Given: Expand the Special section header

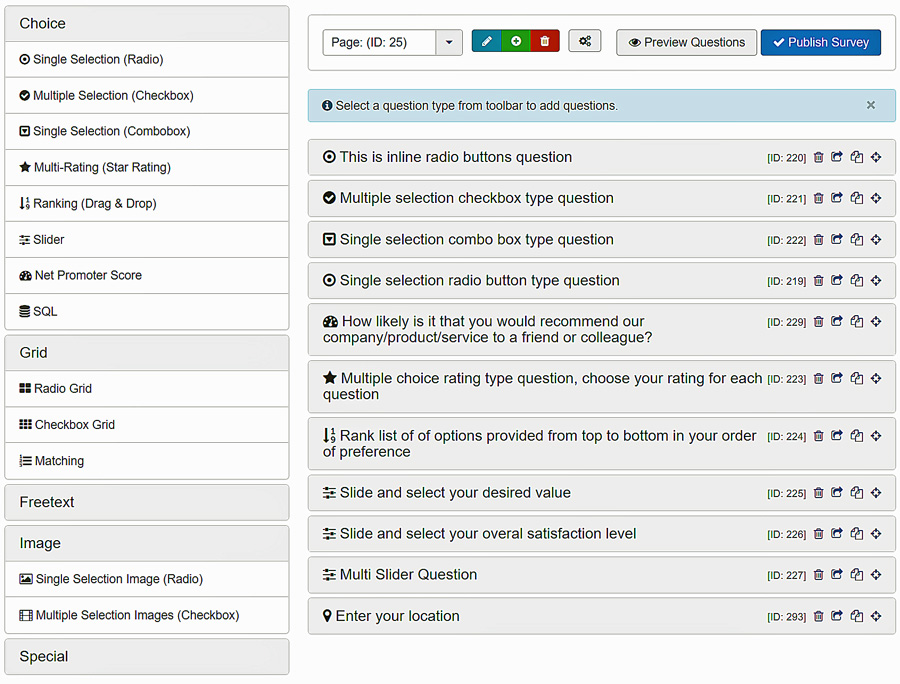Looking at the screenshot, I should 147,656.
